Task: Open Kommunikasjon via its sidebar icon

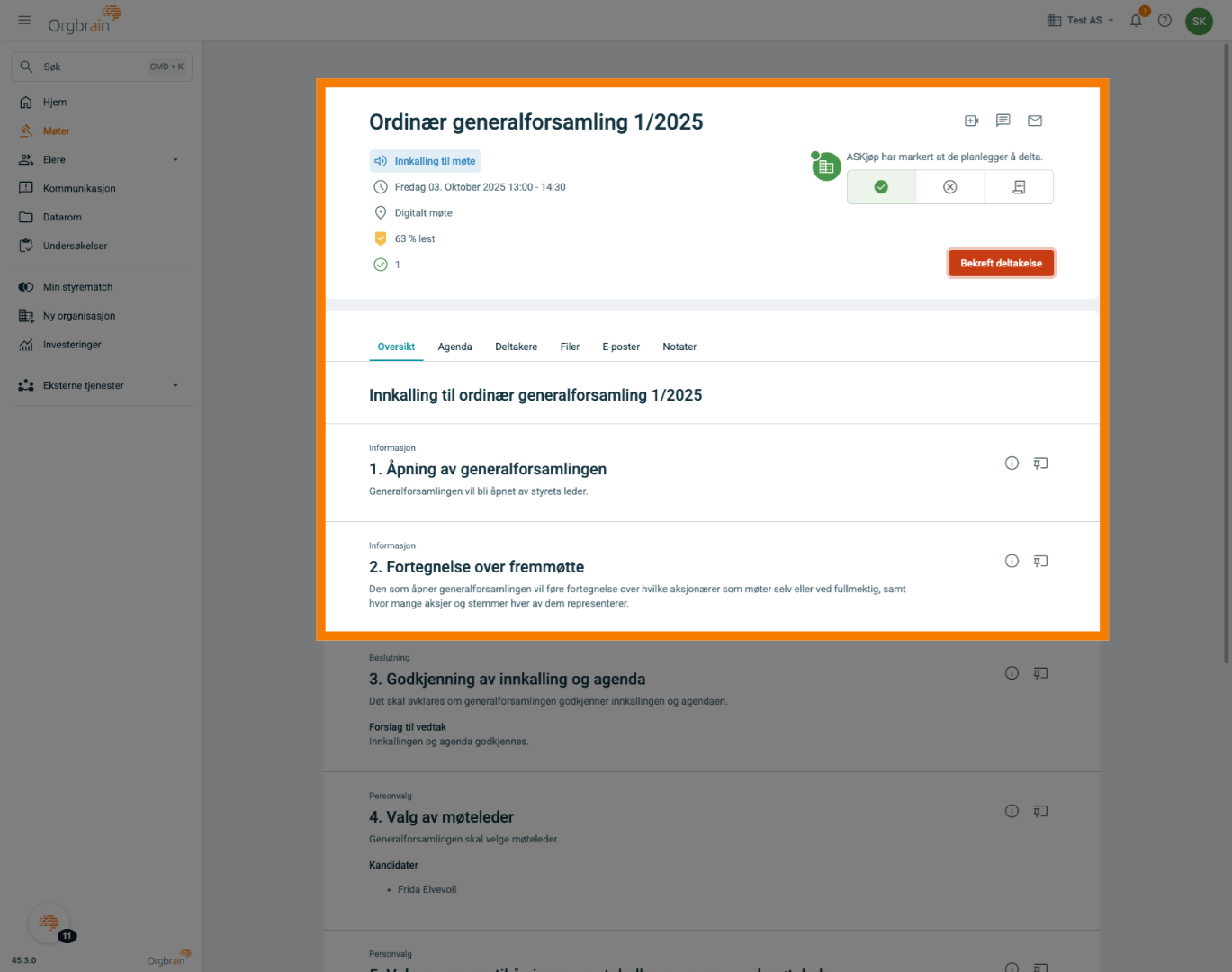Action: [26, 189]
